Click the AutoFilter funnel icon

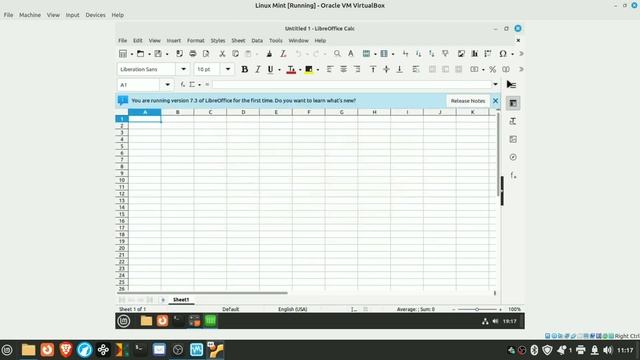[x=445, y=53]
